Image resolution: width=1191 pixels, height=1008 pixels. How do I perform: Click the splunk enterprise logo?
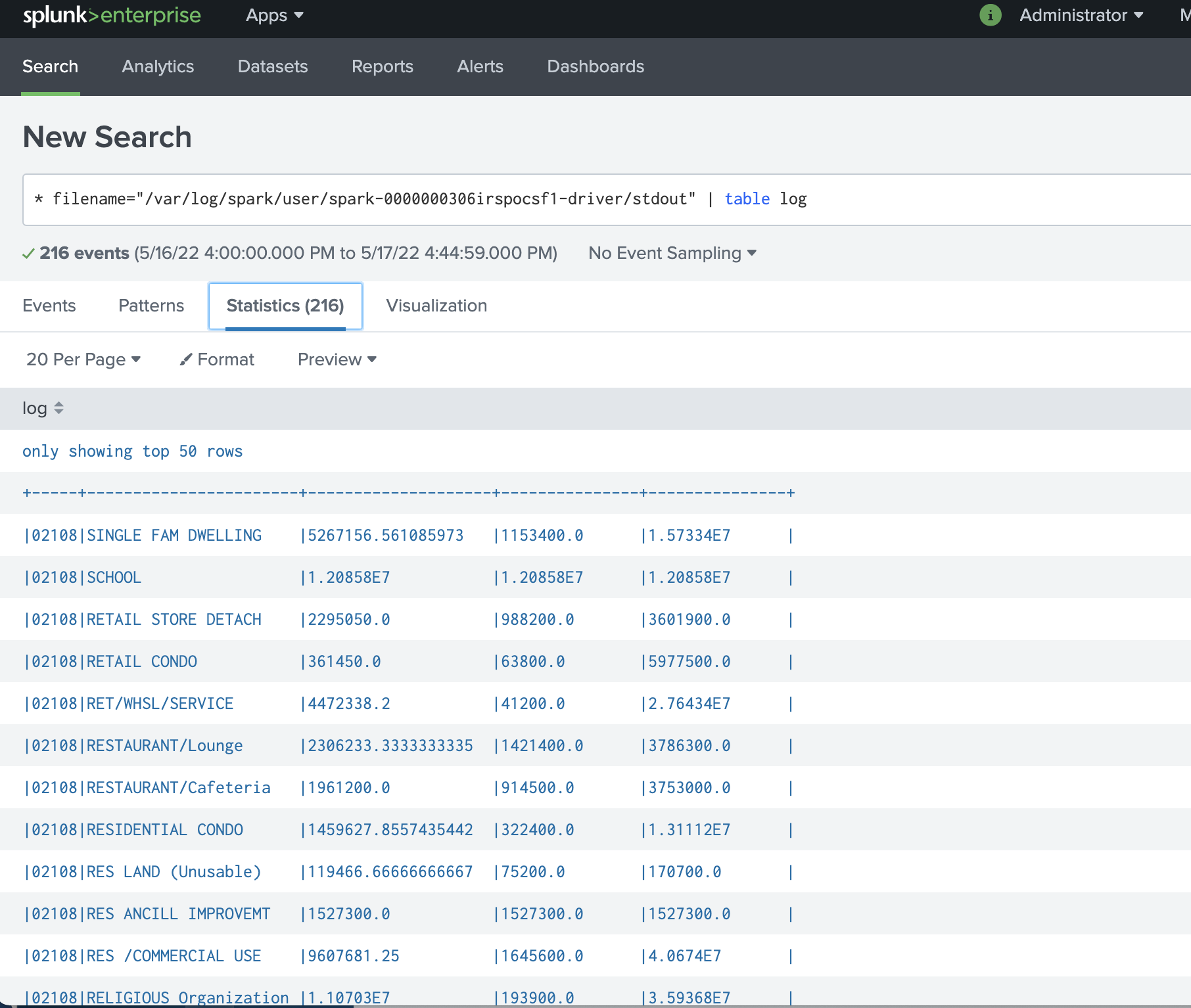[112, 15]
